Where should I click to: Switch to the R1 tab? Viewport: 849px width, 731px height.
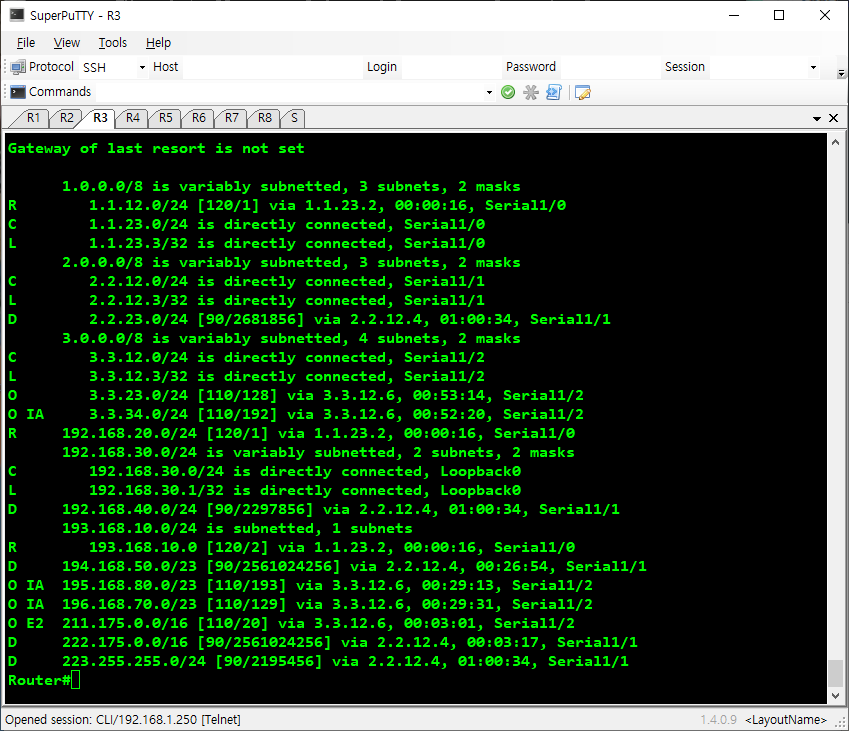(x=33, y=118)
